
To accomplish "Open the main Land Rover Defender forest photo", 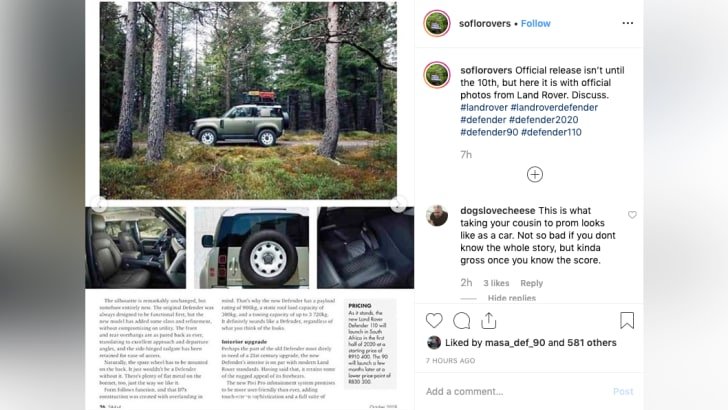I will 248,100.
